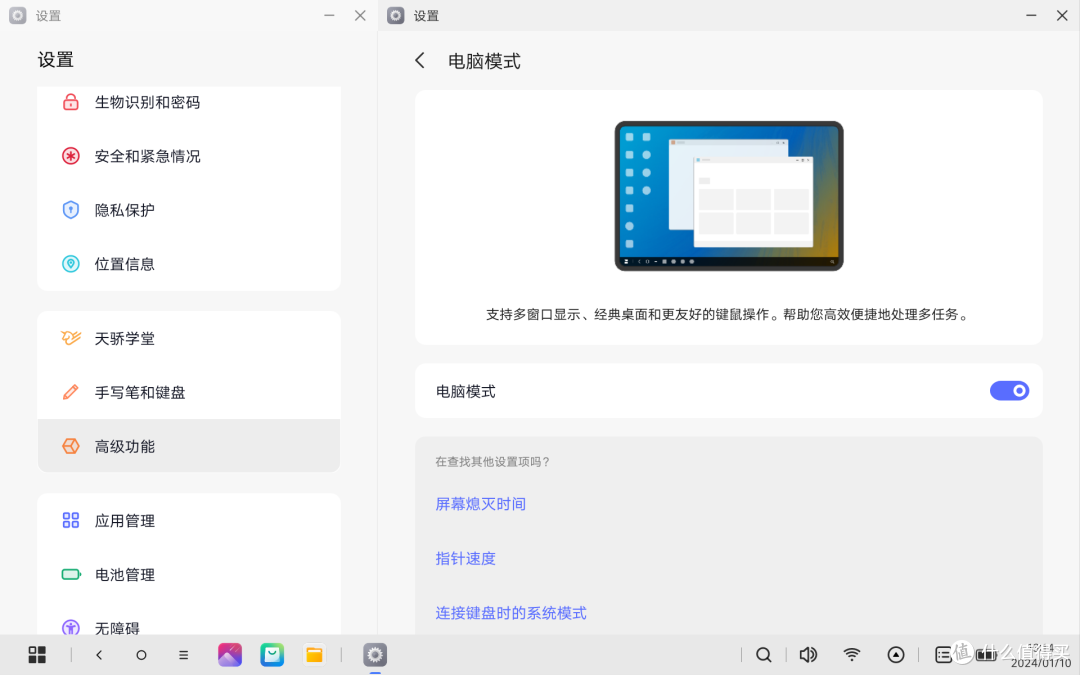Click the 手写笔和键盘 pencil icon

click(x=71, y=392)
